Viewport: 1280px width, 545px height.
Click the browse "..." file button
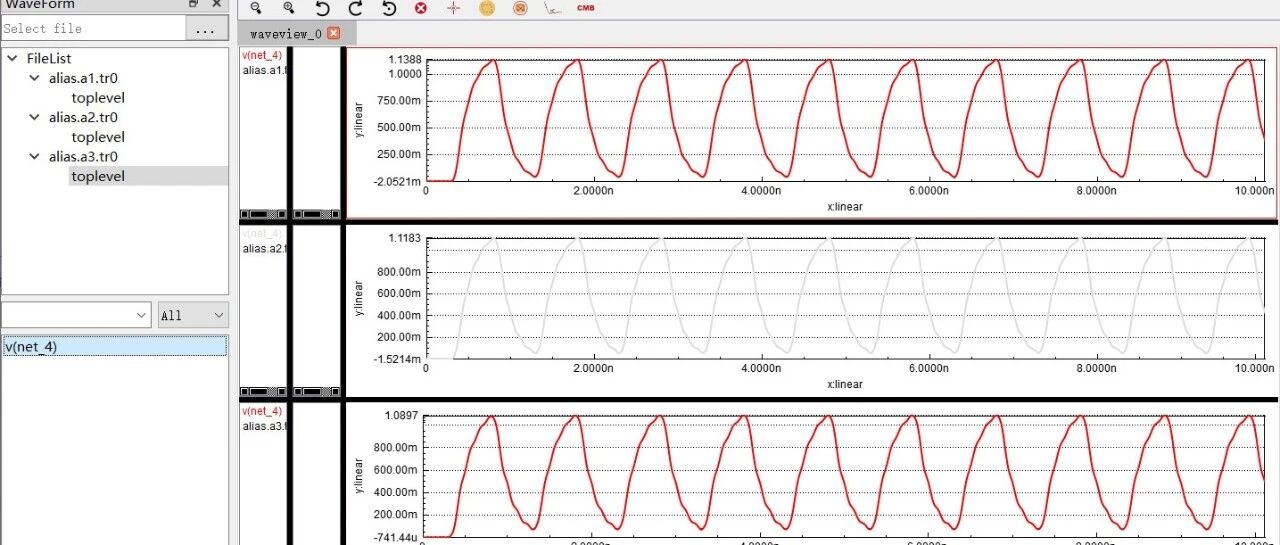click(x=206, y=29)
